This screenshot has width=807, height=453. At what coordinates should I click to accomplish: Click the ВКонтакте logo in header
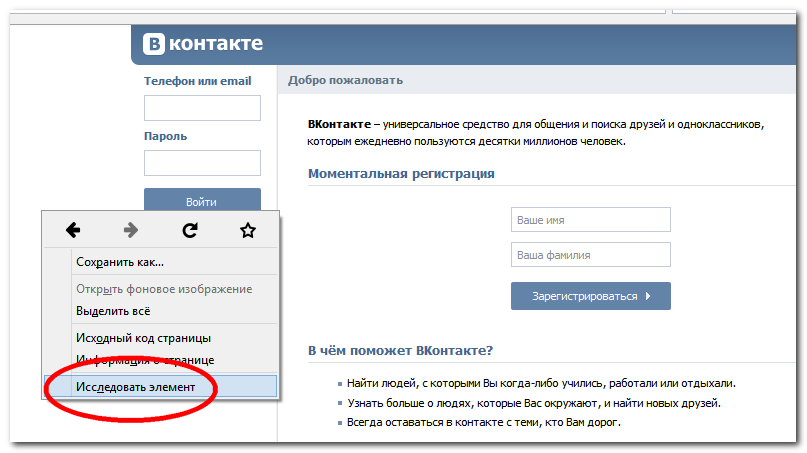pyautogui.click(x=203, y=44)
